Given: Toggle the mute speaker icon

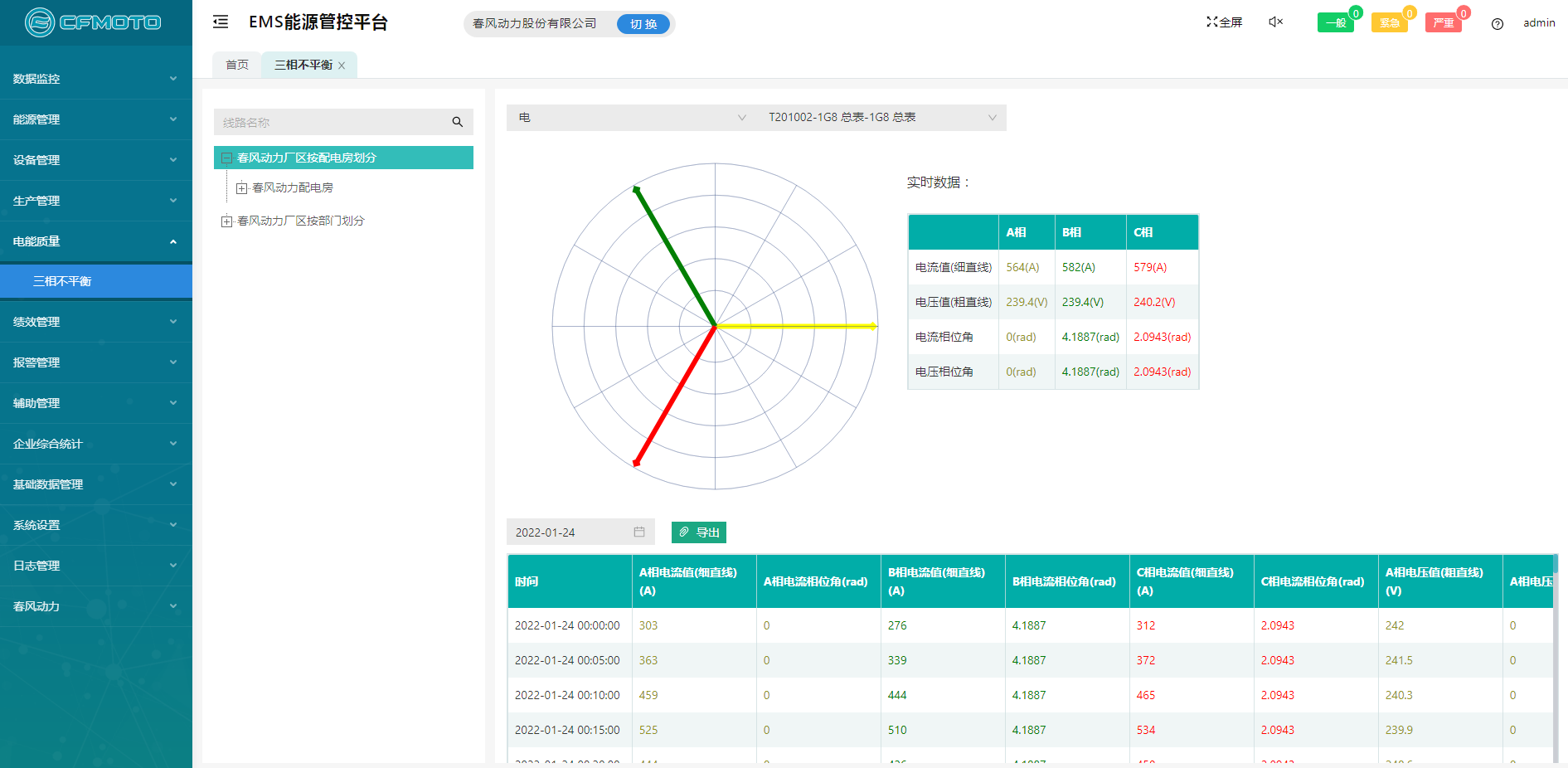Looking at the screenshot, I should pyautogui.click(x=1275, y=22).
